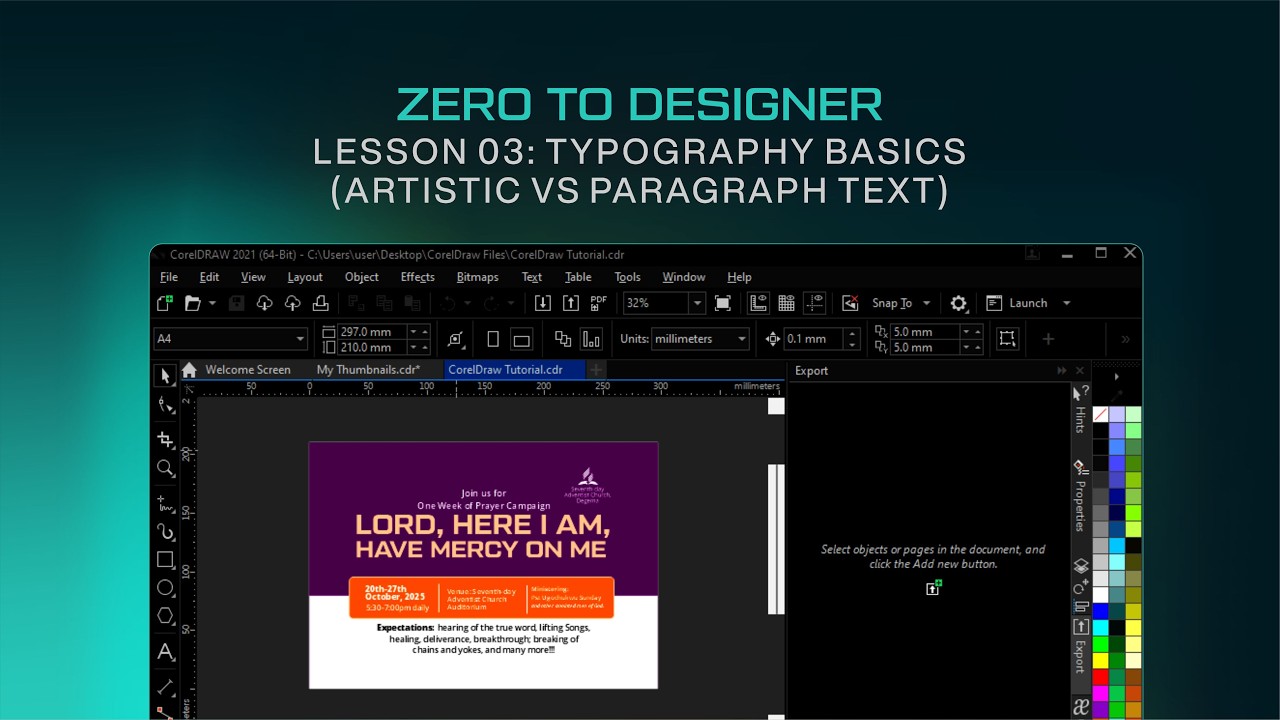Click the Print icon
1280x720 pixels.
click(321, 303)
